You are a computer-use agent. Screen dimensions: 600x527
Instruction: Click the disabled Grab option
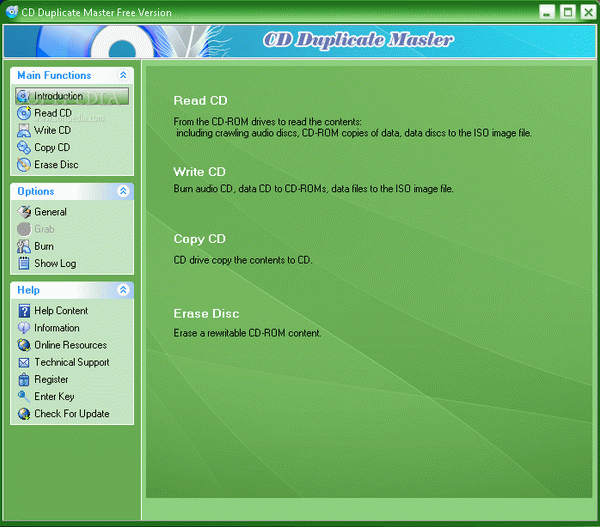(x=44, y=229)
